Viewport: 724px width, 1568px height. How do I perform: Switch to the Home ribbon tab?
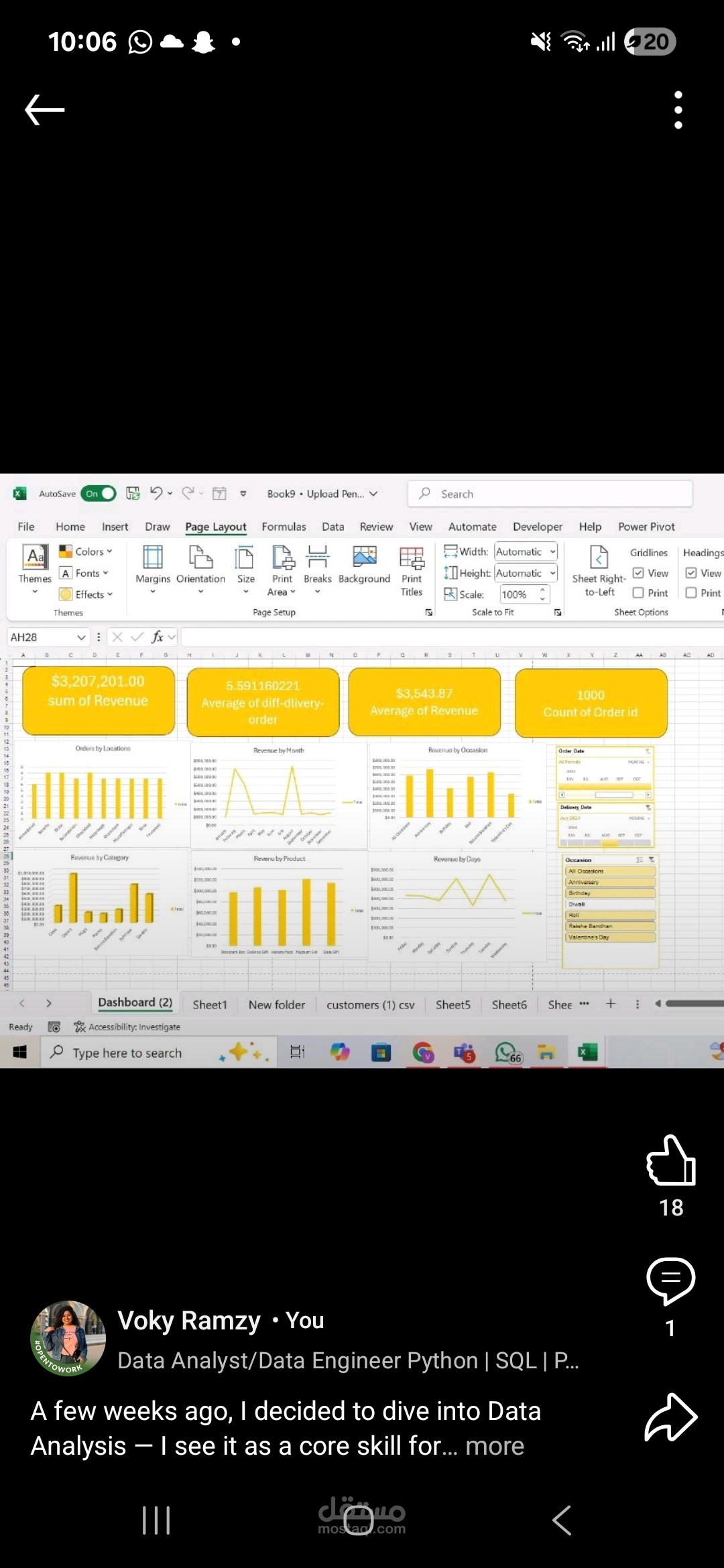tap(70, 527)
